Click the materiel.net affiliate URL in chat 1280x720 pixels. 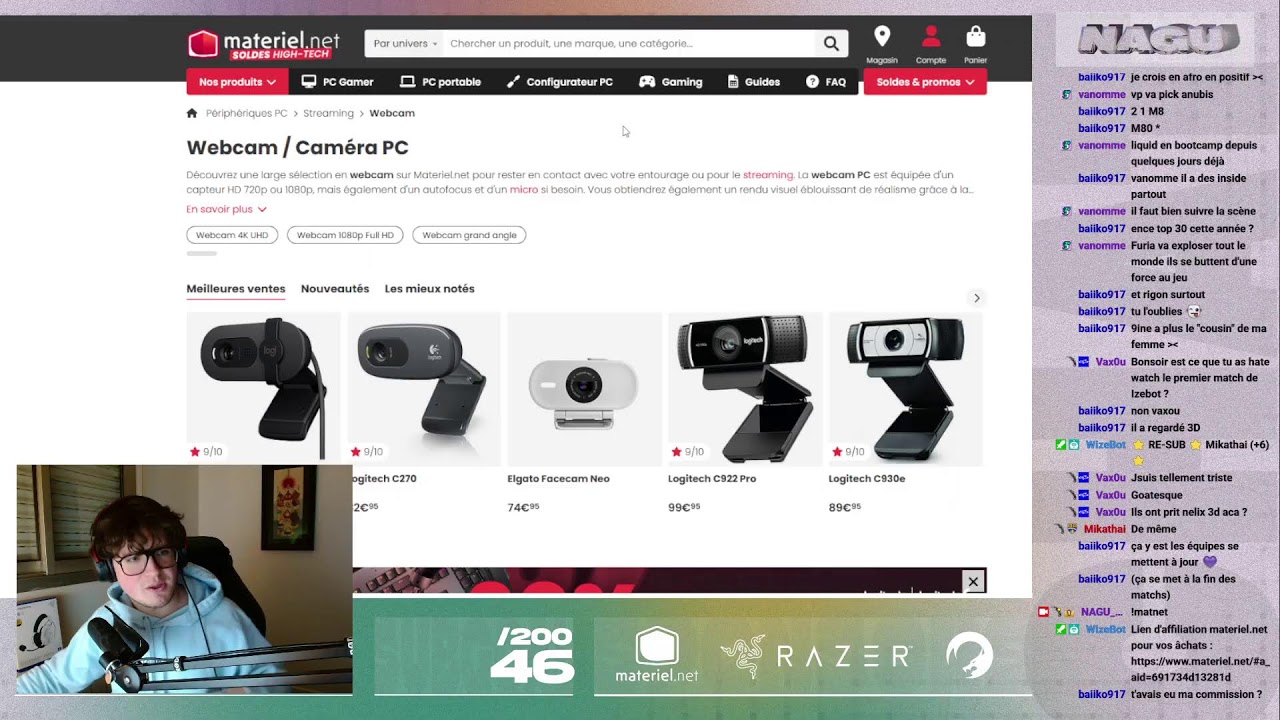(x=1201, y=670)
